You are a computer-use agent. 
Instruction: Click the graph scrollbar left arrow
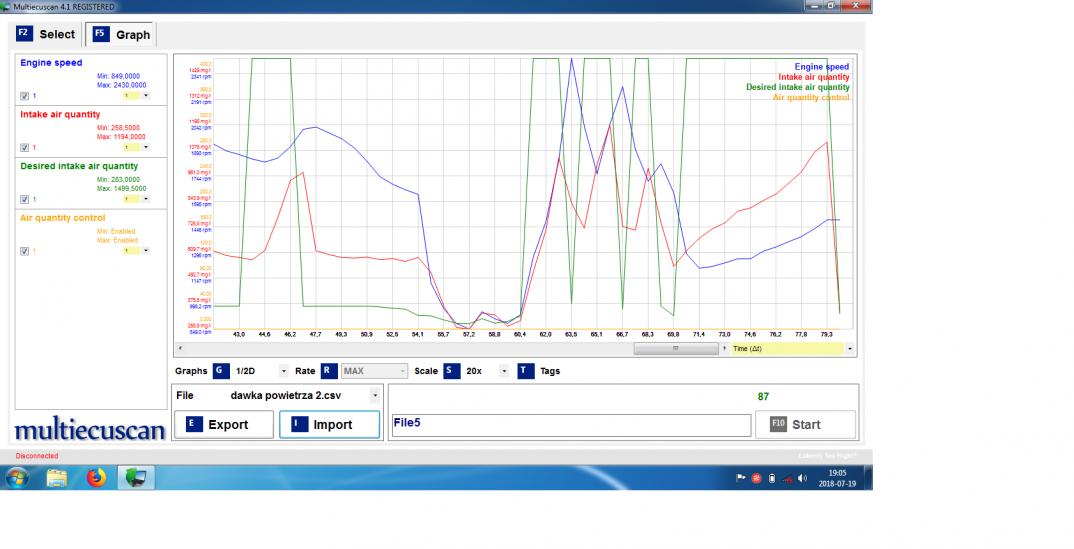click(180, 348)
